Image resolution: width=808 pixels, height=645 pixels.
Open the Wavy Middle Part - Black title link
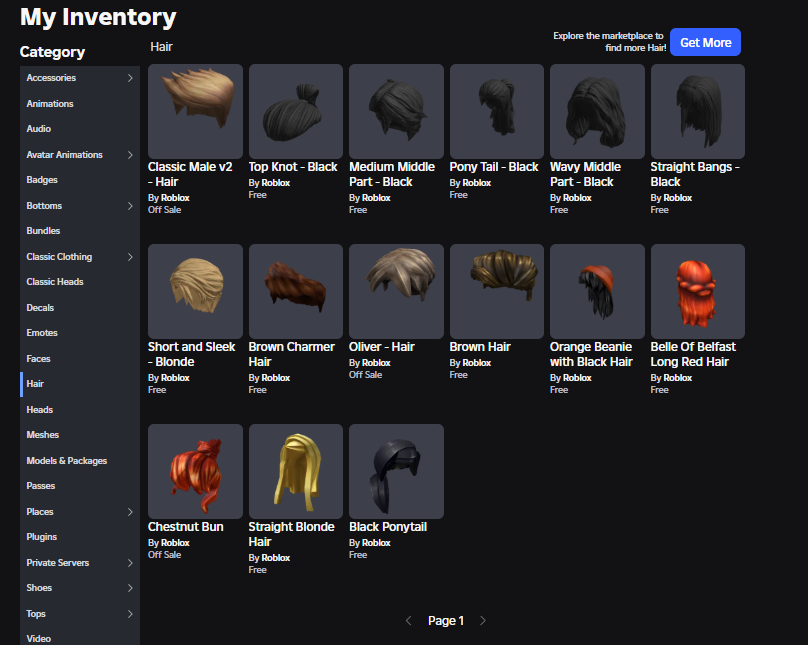585,174
